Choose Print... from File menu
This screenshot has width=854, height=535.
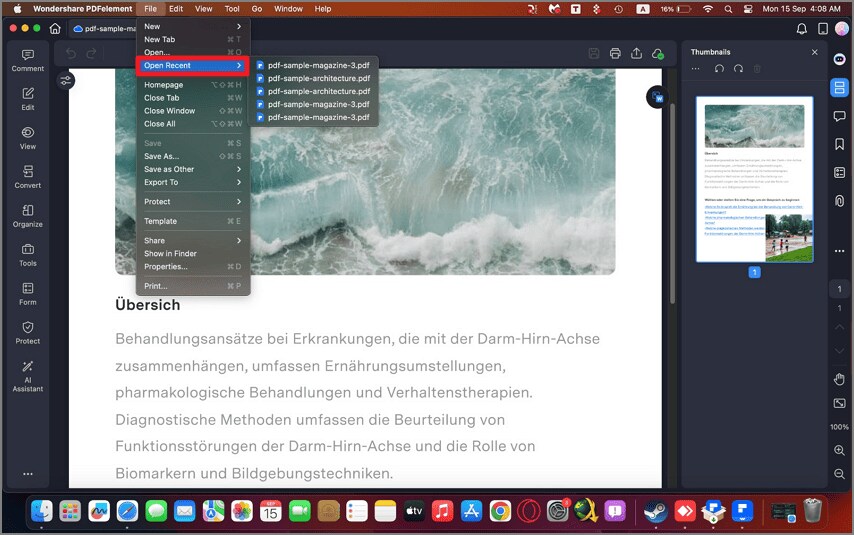point(193,286)
